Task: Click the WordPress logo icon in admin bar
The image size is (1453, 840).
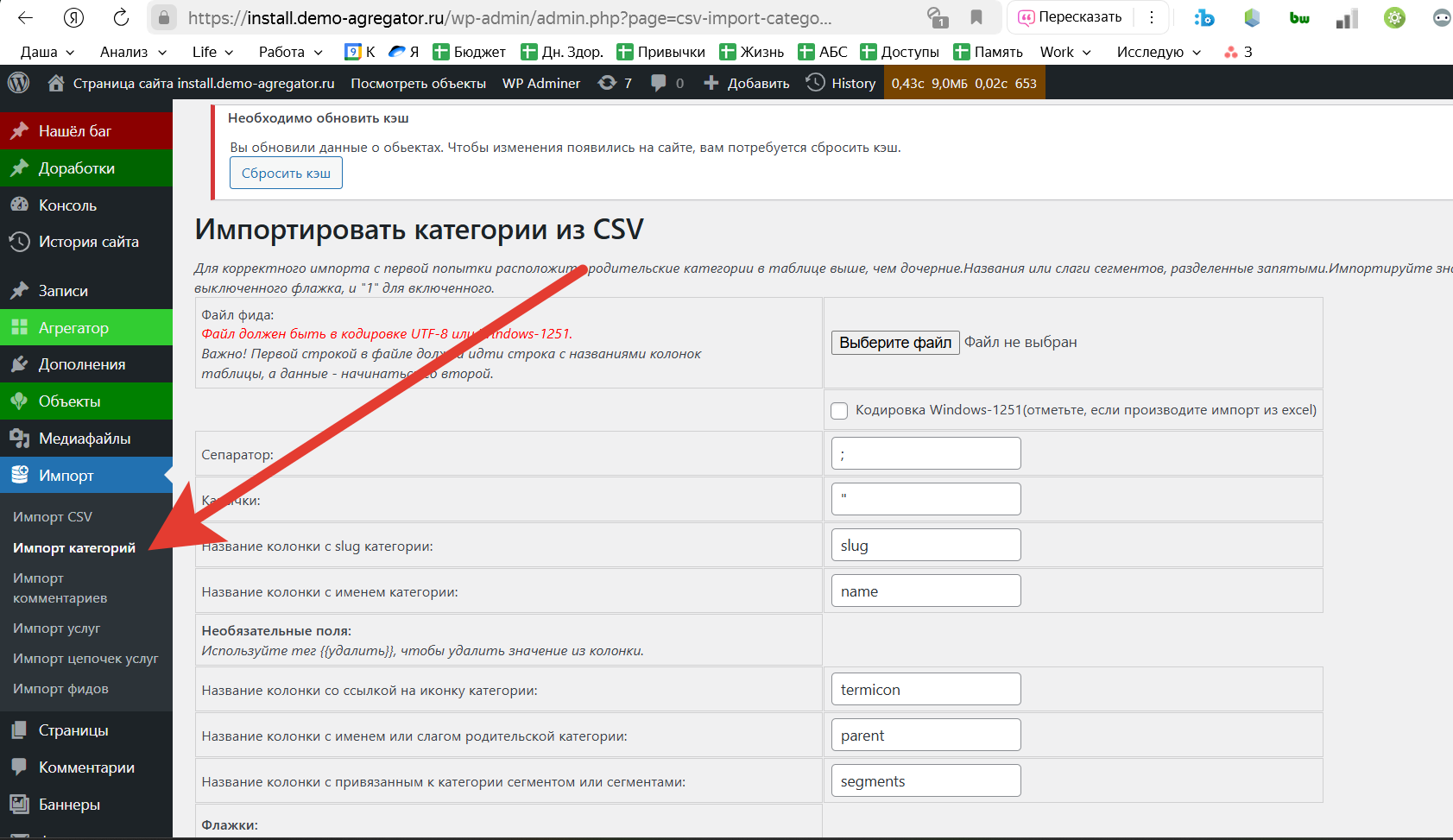Action: point(18,83)
